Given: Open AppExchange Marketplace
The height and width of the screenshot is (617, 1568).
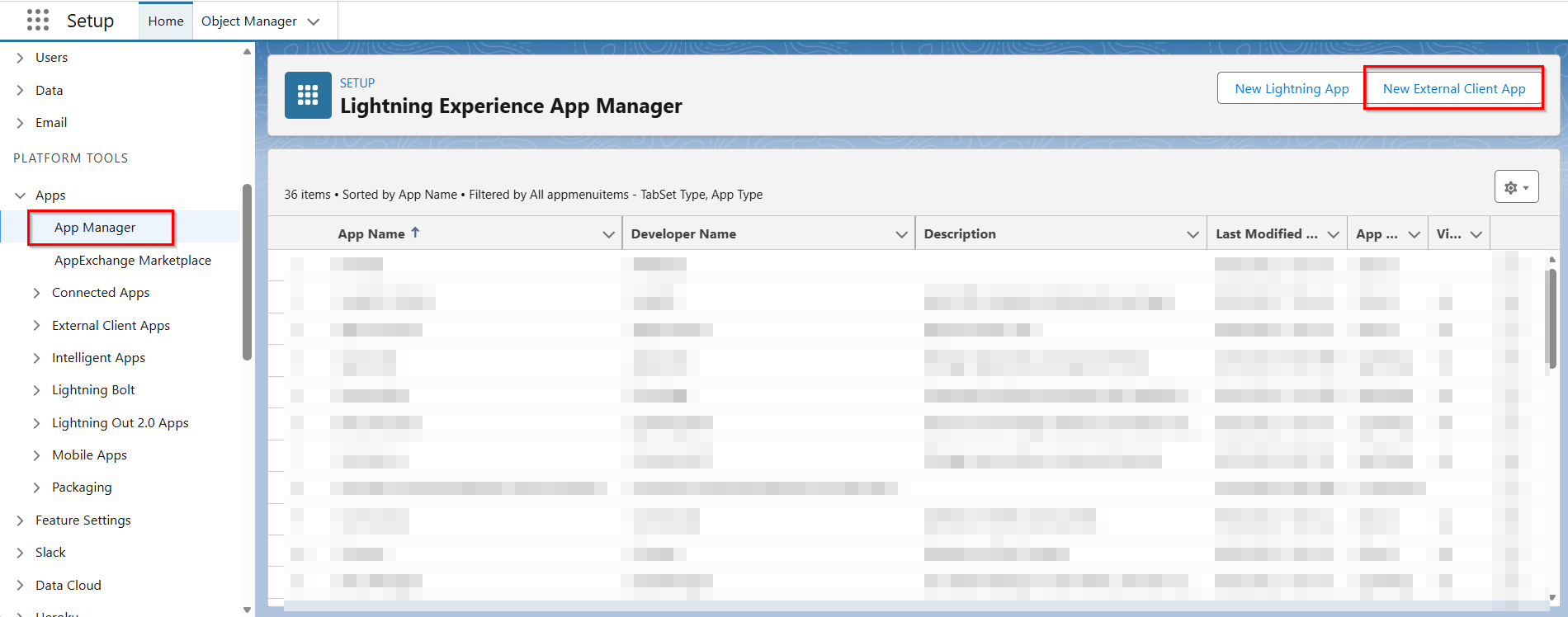Looking at the screenshot, I should [133, 261].
